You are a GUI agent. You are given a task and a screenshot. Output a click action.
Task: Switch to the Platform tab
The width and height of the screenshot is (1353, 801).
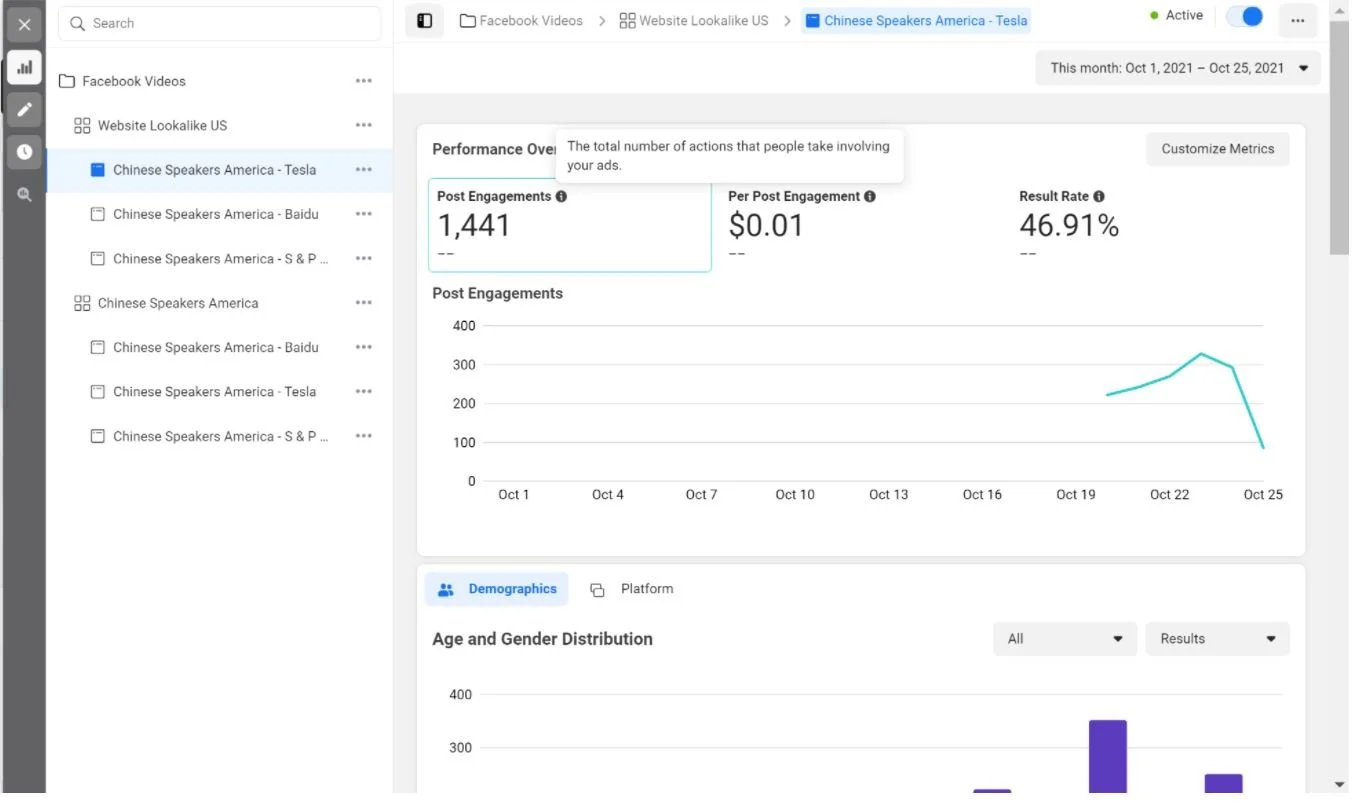tap(632, 589)
